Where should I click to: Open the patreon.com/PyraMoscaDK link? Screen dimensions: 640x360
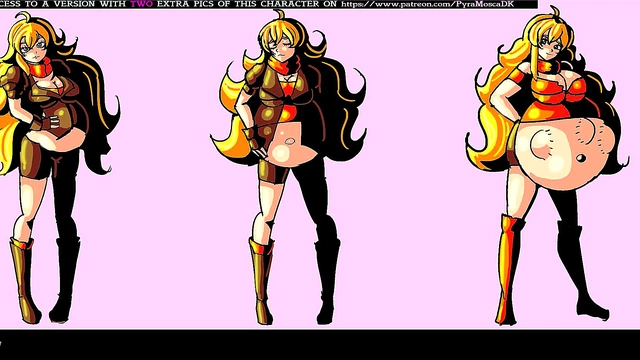click(x=428, y=4)
